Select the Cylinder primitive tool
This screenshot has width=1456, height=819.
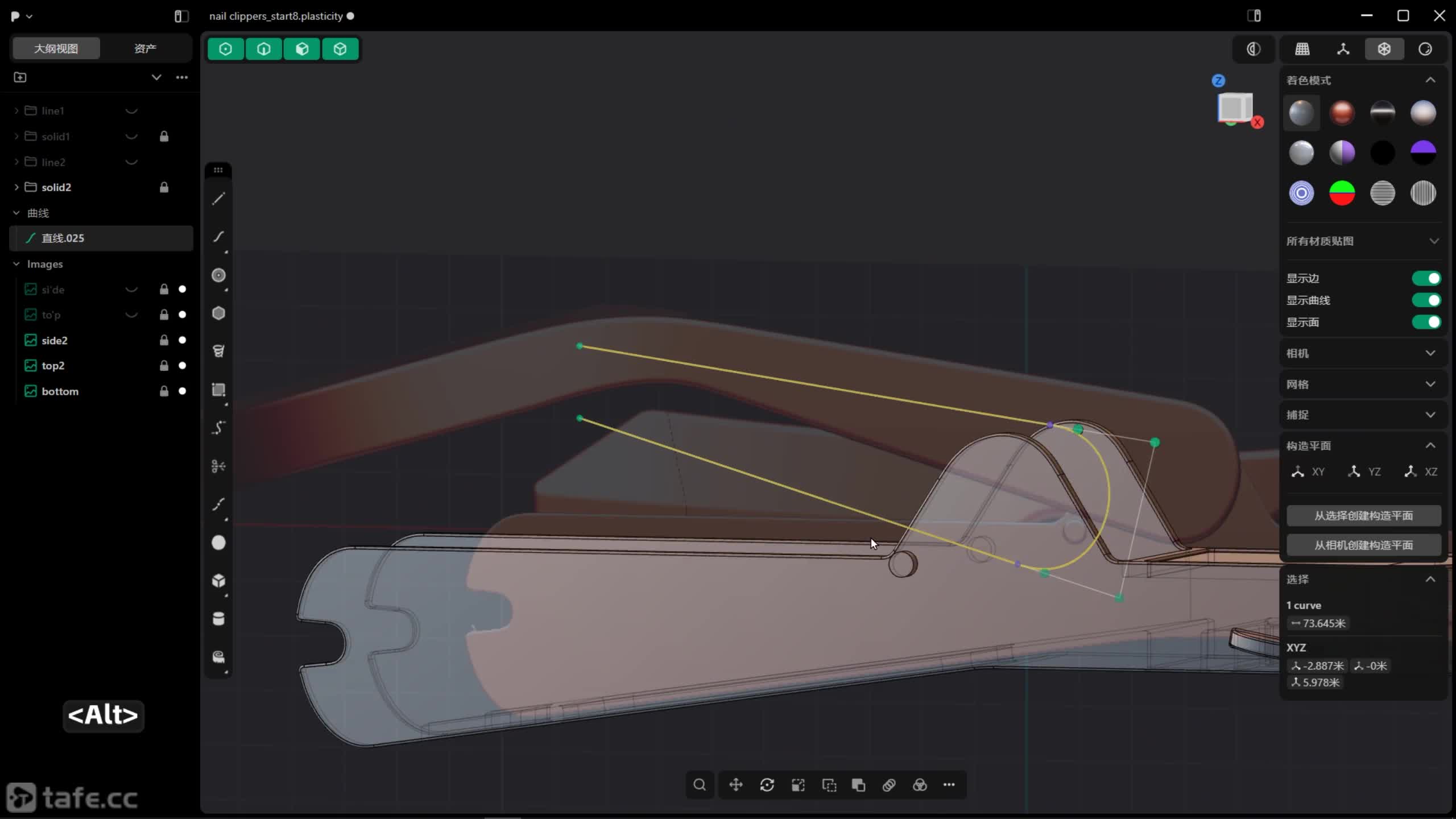pyautogui.click(x=218, y=619)
